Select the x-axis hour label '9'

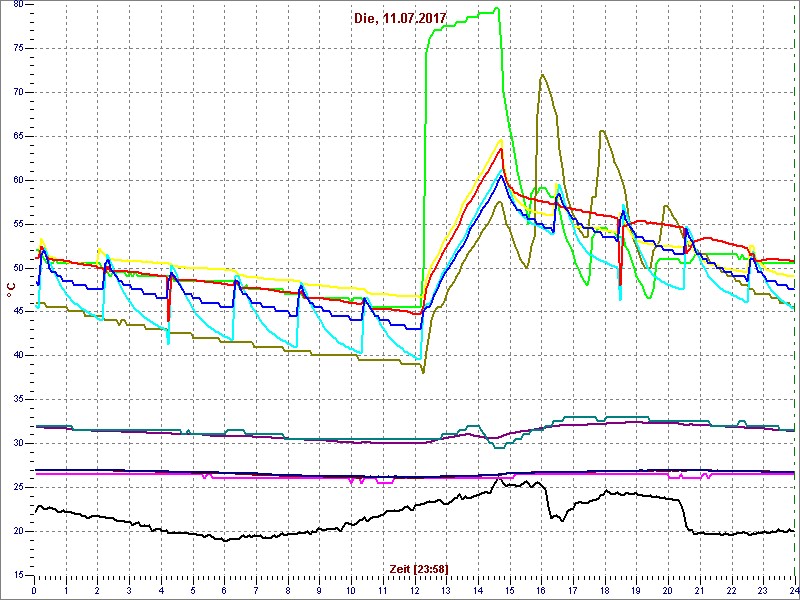(319, 590)
